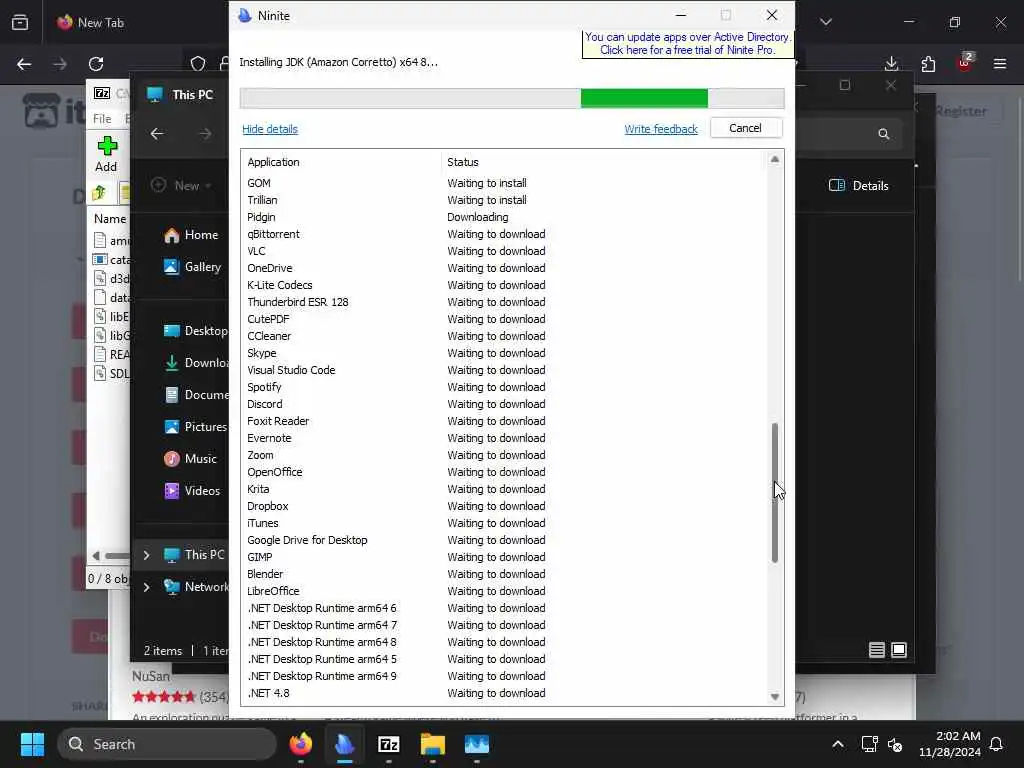Sort by Name column in 7-Zip
The width and height of the screenshot is (1024, 768).
[110, 219]
